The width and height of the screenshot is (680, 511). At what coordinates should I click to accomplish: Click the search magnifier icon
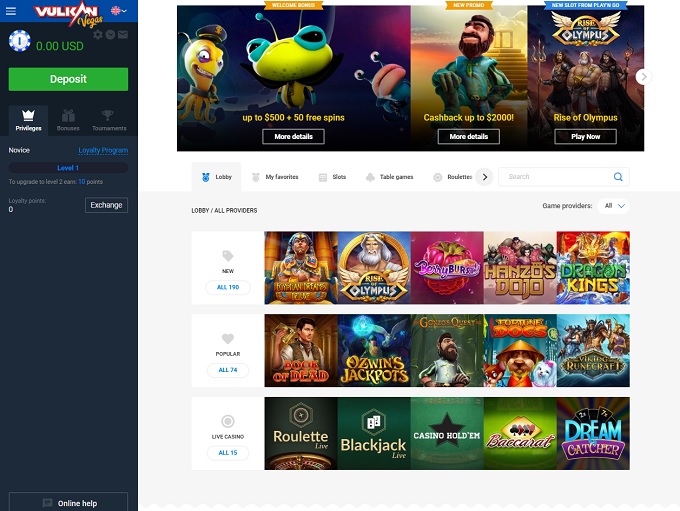pos(619,177)
